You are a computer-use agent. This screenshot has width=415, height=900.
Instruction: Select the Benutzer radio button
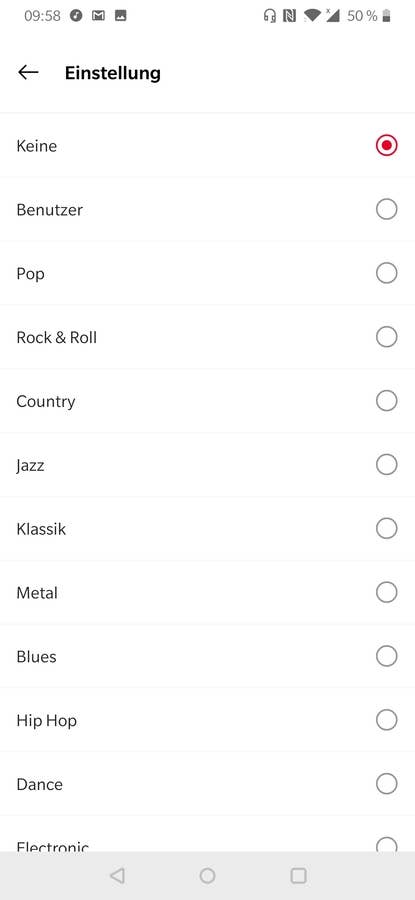tap(386, 210)
